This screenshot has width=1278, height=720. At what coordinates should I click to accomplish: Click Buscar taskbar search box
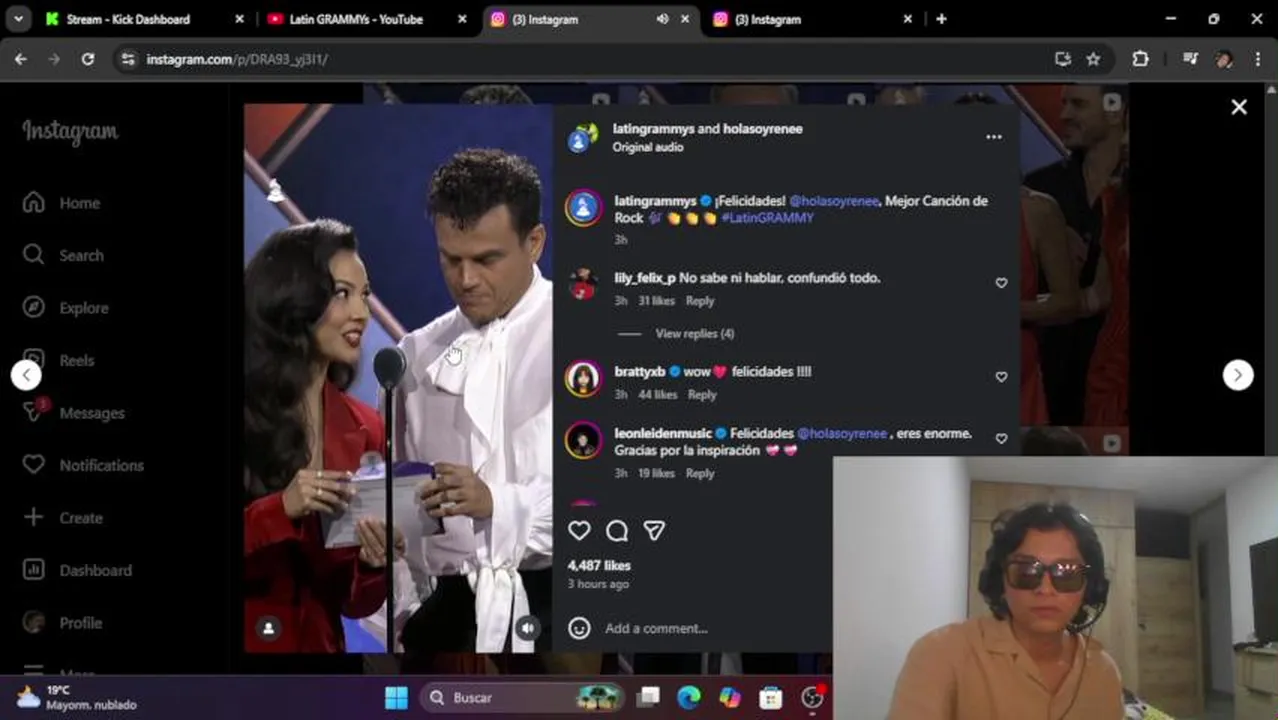click(x=522, y=697)
